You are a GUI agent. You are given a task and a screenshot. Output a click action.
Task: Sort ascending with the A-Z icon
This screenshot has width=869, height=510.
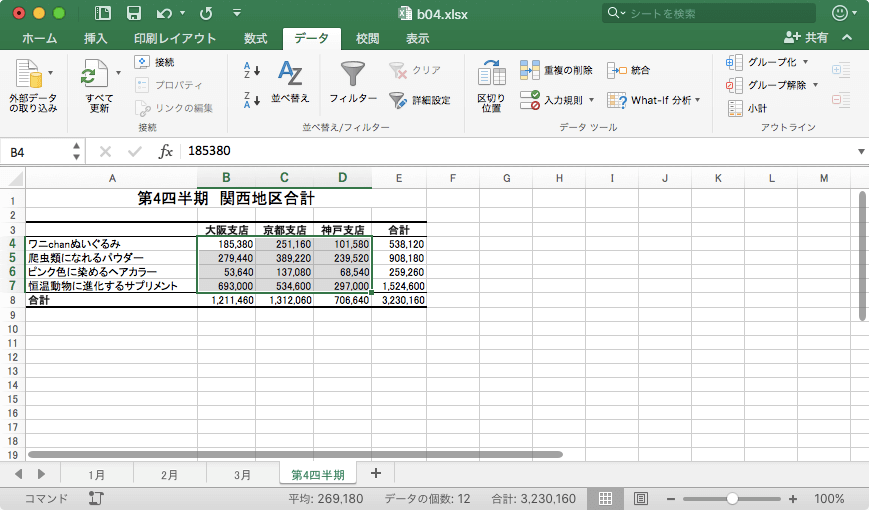tap(252, 70)
